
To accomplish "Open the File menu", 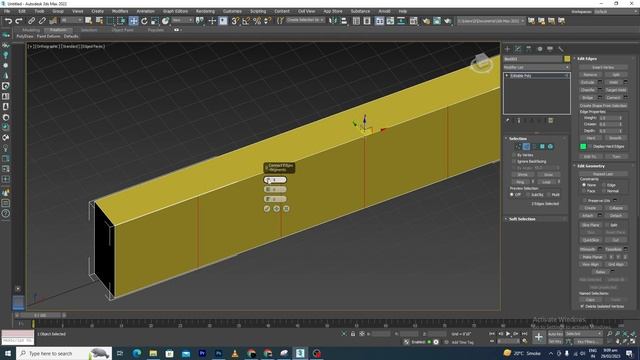I will point(7,11).
